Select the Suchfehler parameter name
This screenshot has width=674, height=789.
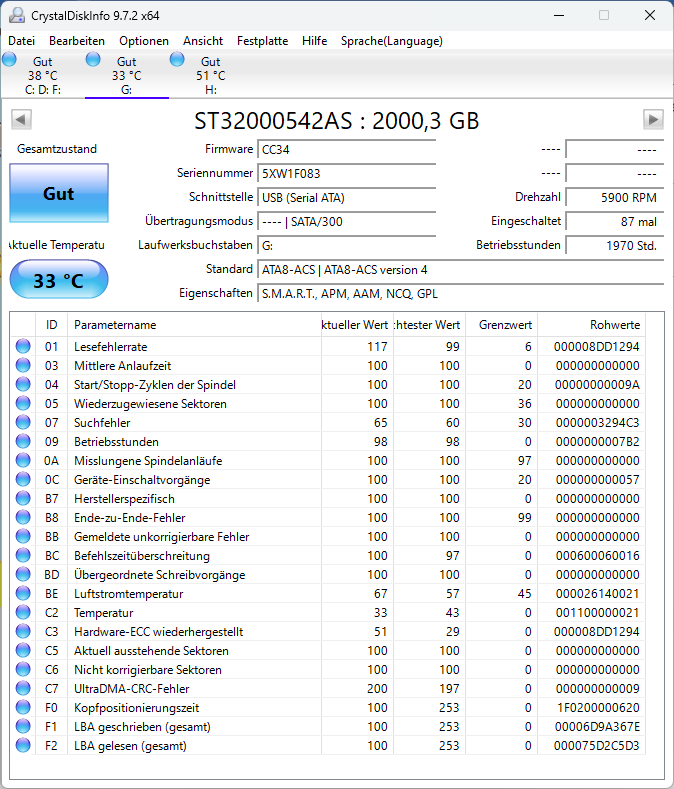pos(102,423)
